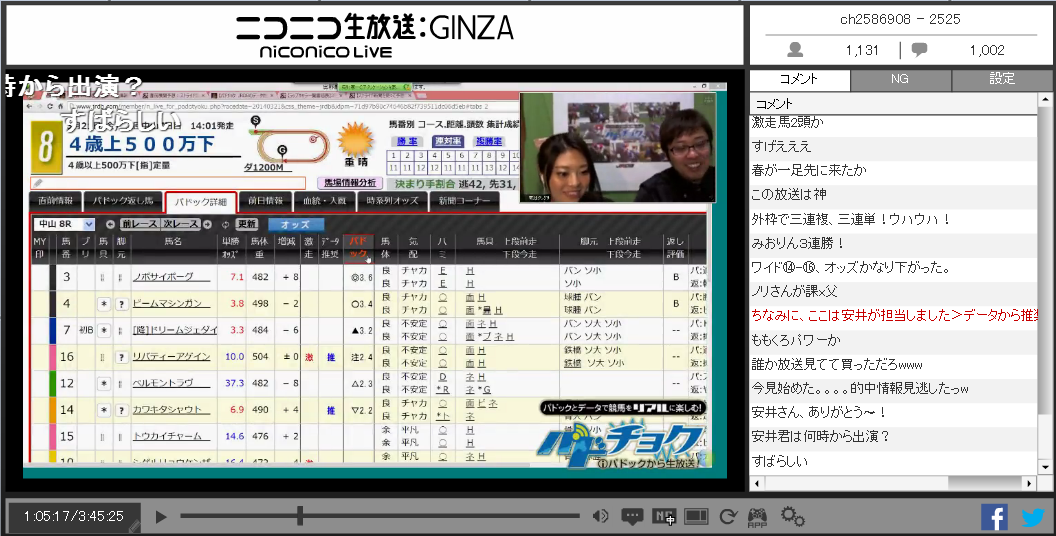This screenshot has height=536, width=1056.
Task: Reload the stream with the circular arrow icon
Action: [x=728, y=516]
